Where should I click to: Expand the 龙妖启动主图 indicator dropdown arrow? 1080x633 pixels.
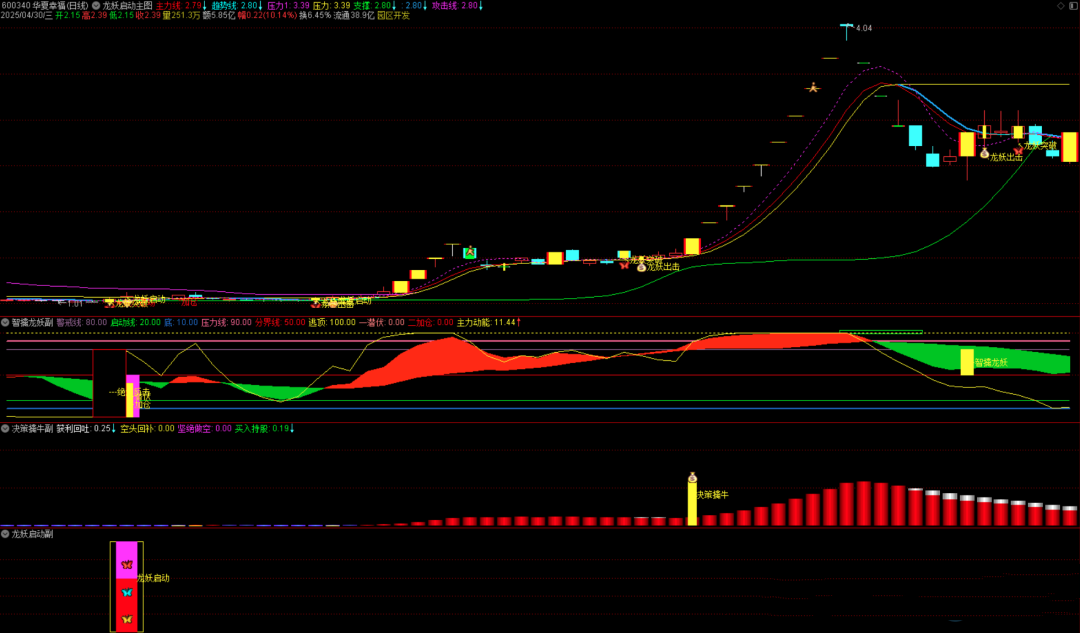click(96, 5)
